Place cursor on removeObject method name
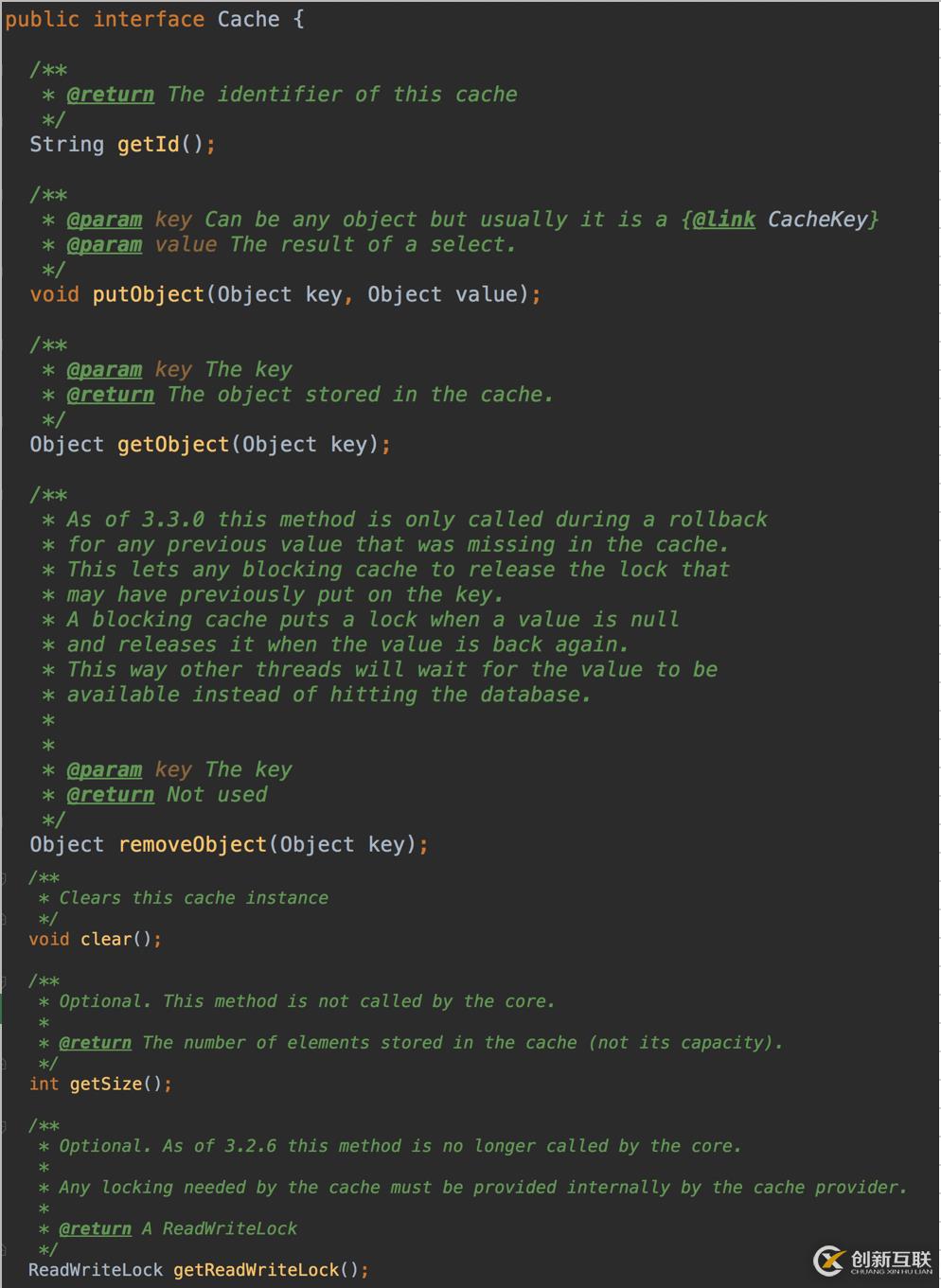Image resolution: width=941 pixels, height=1288 pixels. pyautogui.click(x=192, y=845)
